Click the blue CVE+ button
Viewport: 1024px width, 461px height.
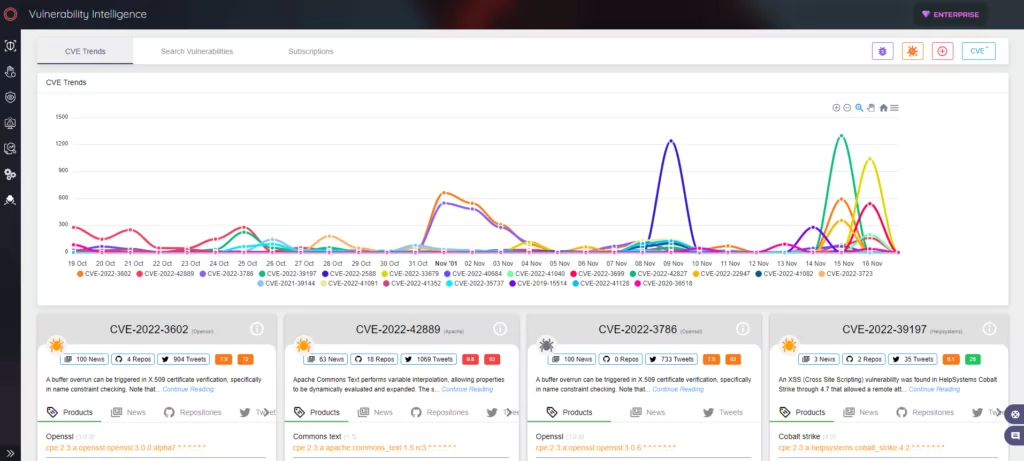[x=978, y=51]
